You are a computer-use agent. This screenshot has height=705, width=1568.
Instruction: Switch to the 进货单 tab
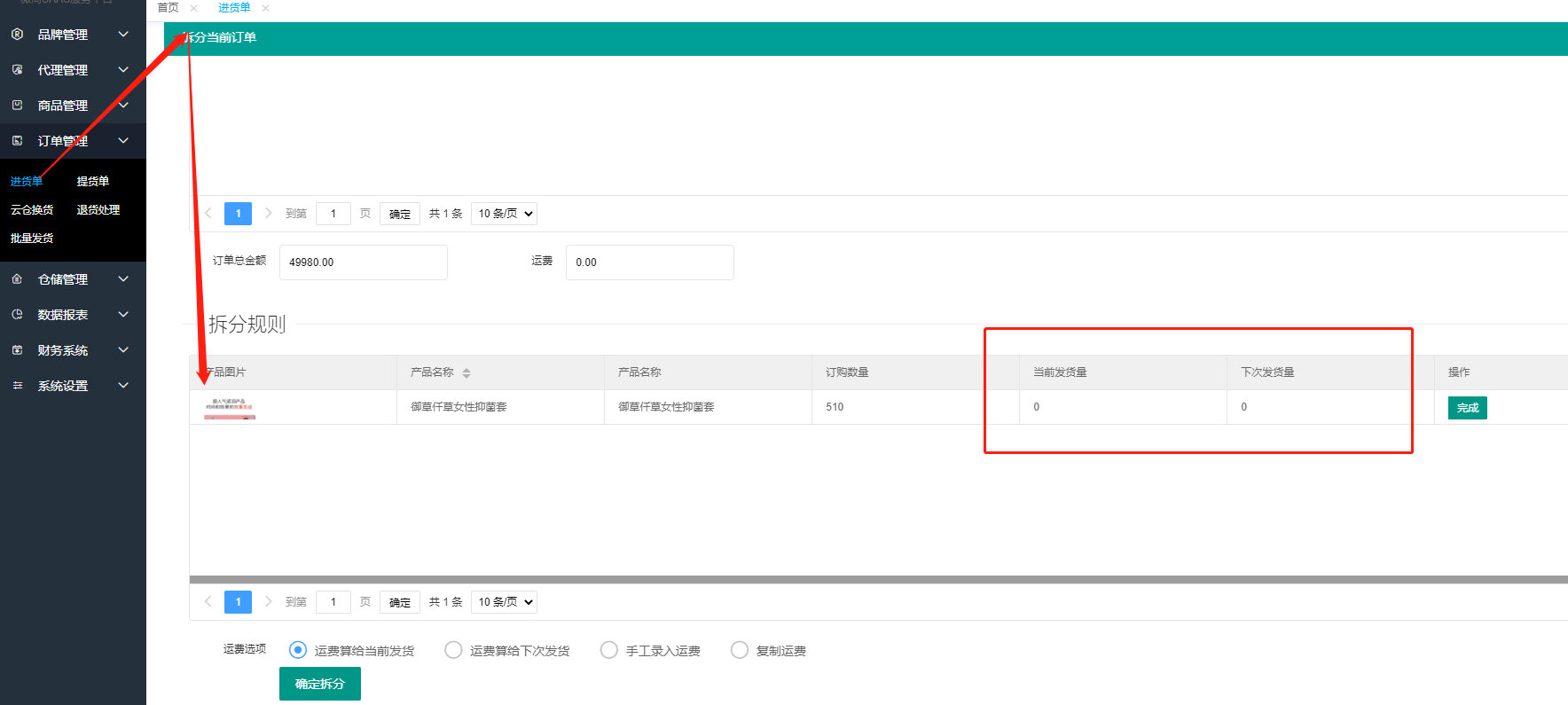coord(234,8)
